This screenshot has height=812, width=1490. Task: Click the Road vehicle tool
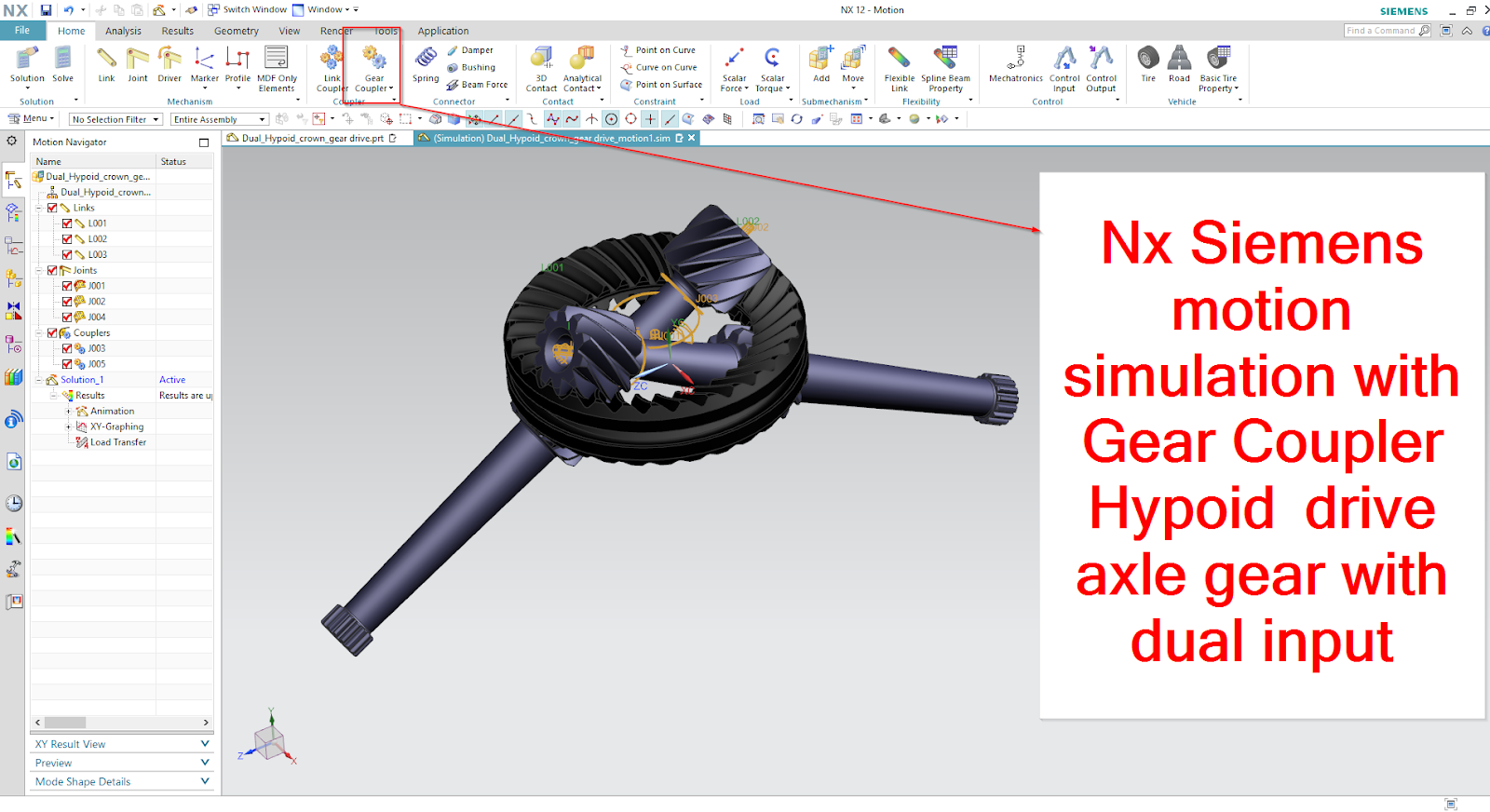pyautogui.click(x=1179, y=64)
